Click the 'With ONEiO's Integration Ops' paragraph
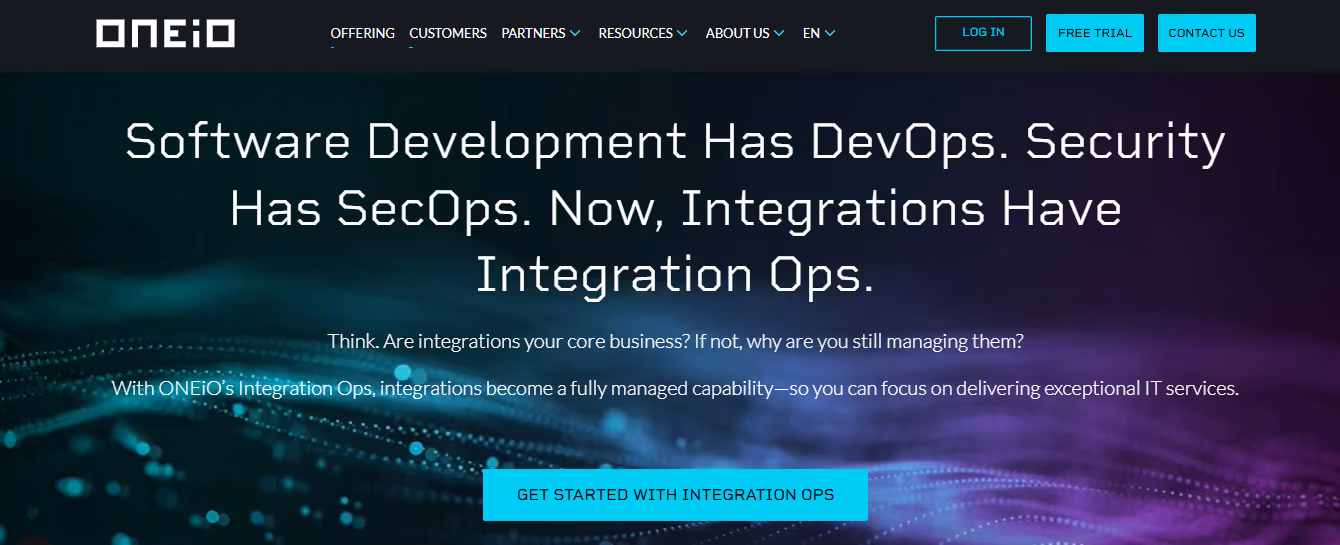This screenshot has width=1340, height=545. coord(675,388)
